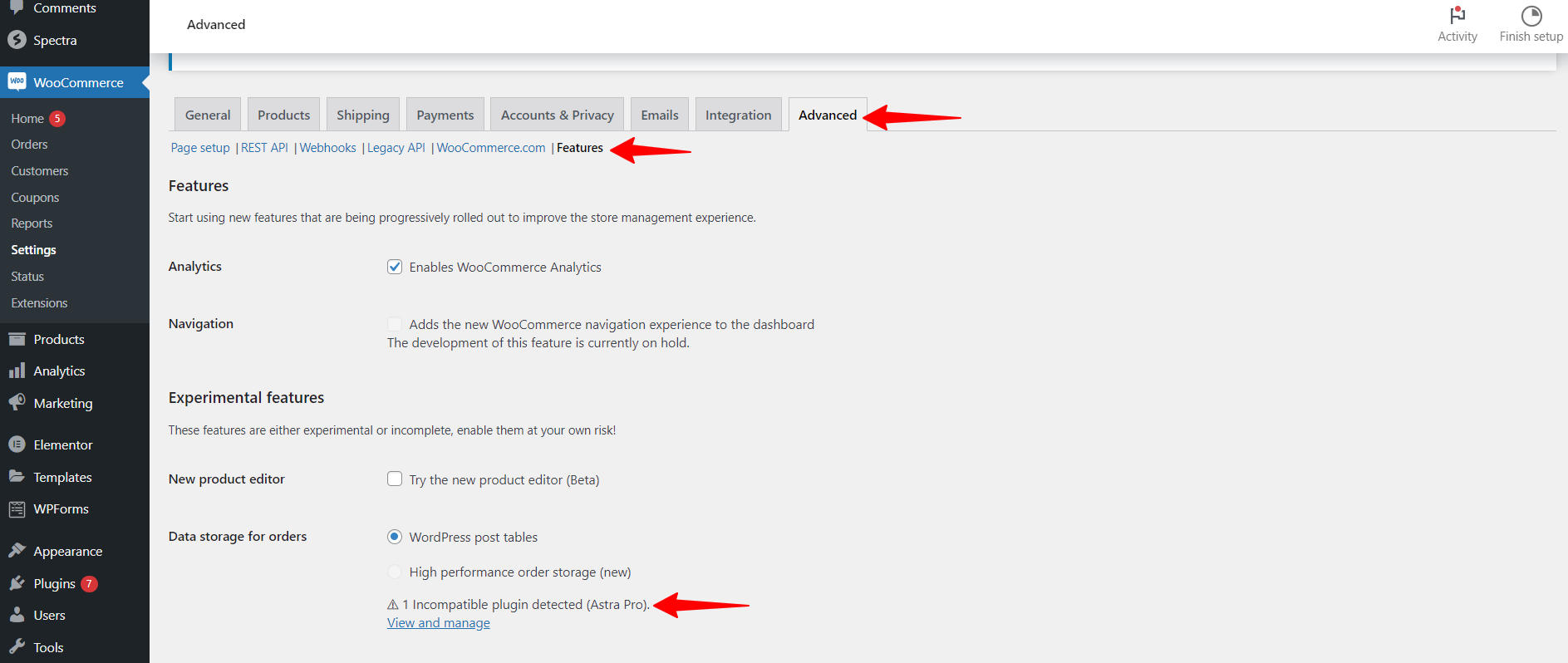Open the WooCommerce.com subsection link

point(491,148)
